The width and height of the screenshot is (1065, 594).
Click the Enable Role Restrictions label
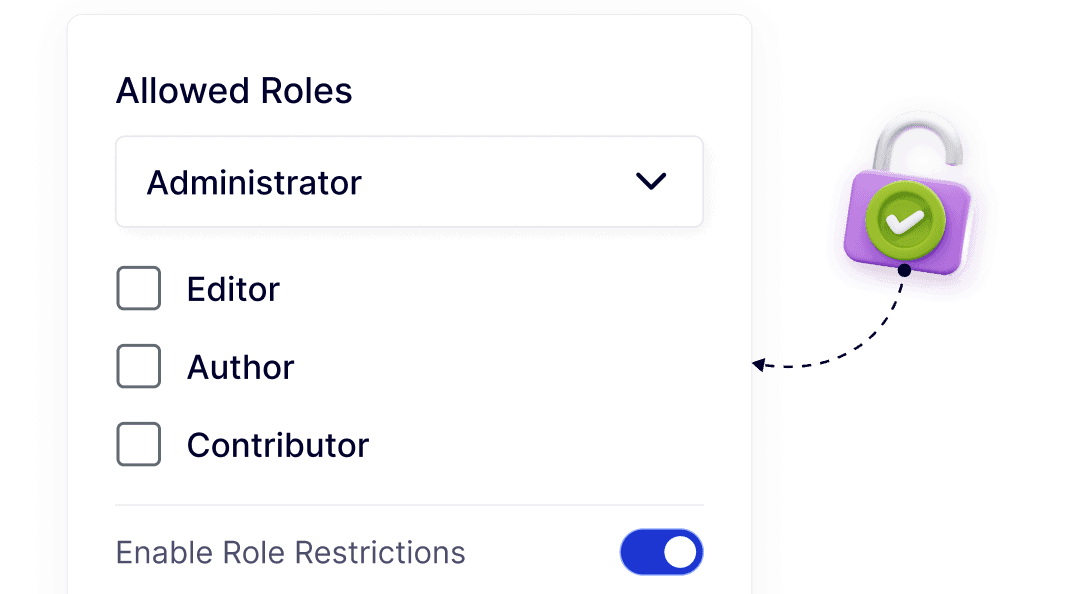point(291,553)
